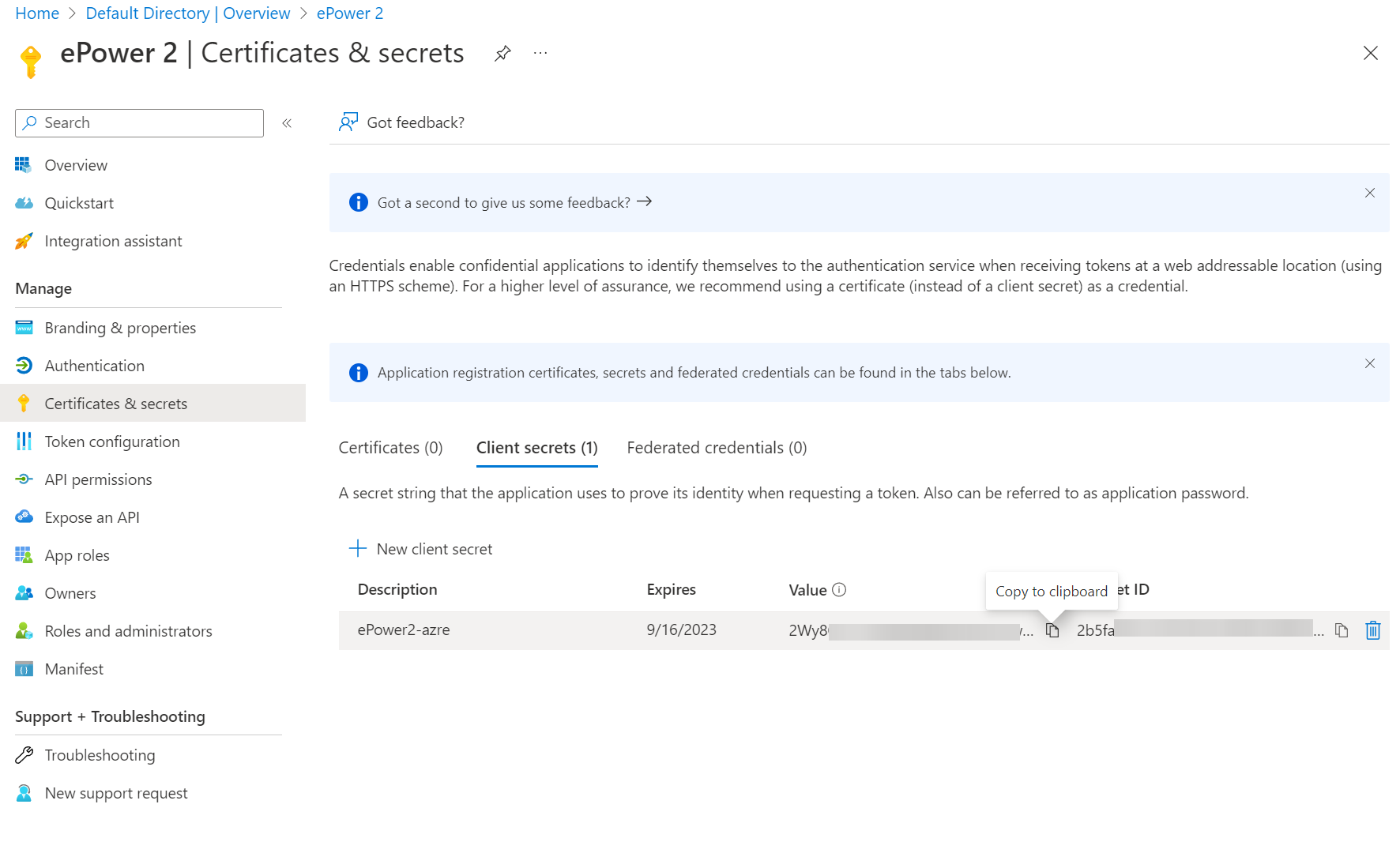Open Quickstart from the sidebar
The width and height of the screenshot is (1400, 868).
pos(79,203)
